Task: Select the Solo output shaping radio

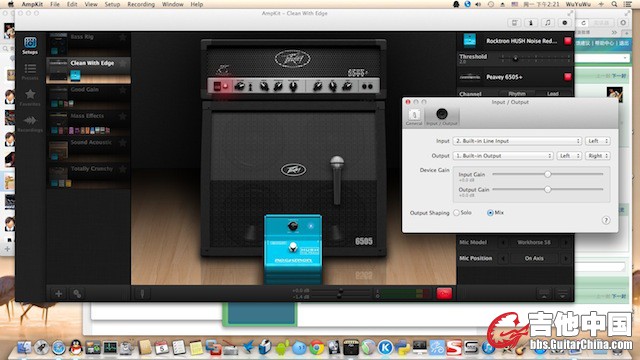Action: coord(456,213)
